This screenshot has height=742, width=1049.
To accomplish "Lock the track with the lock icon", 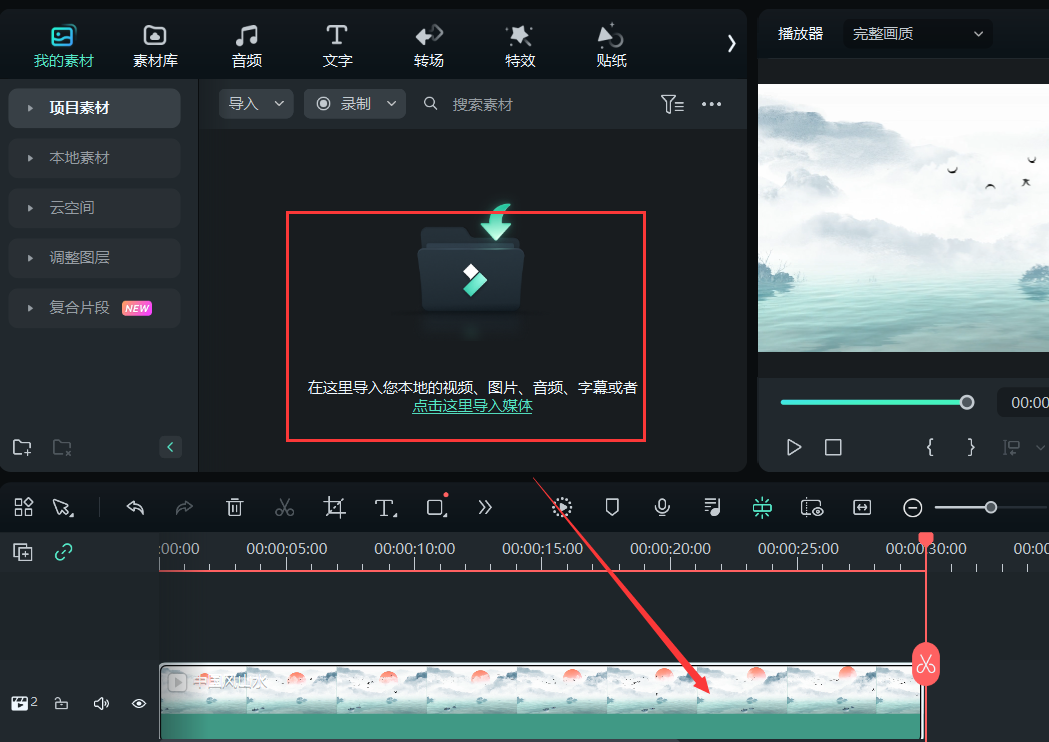I will point(61,703).
